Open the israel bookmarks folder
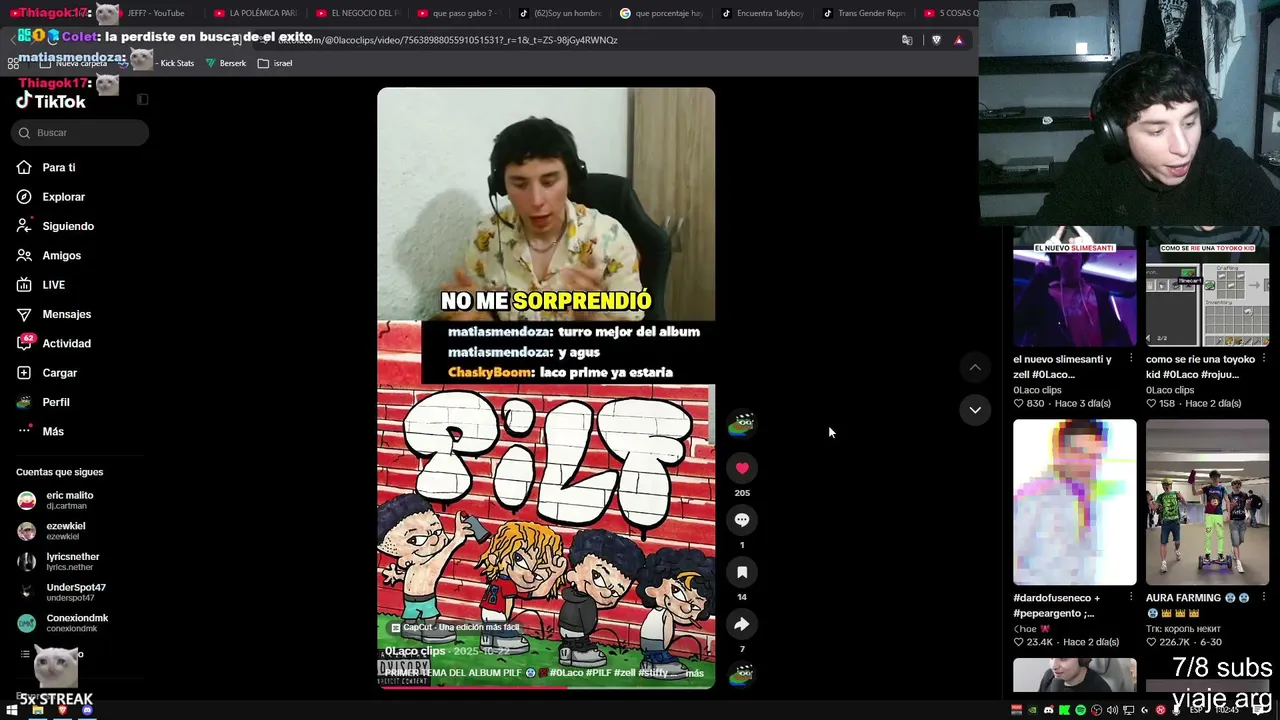 click(275, 63)
